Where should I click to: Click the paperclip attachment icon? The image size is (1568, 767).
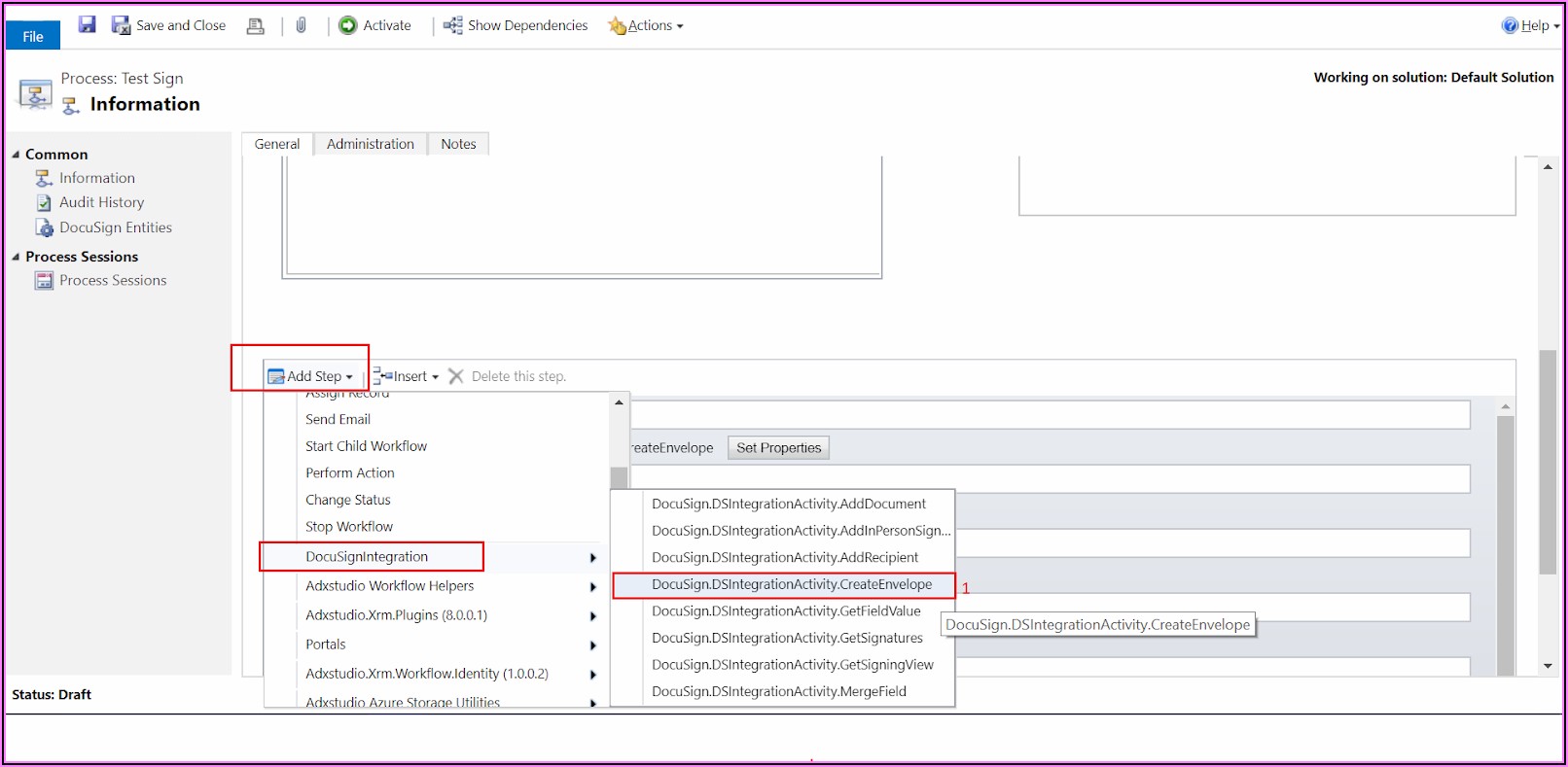click(302, 25)
